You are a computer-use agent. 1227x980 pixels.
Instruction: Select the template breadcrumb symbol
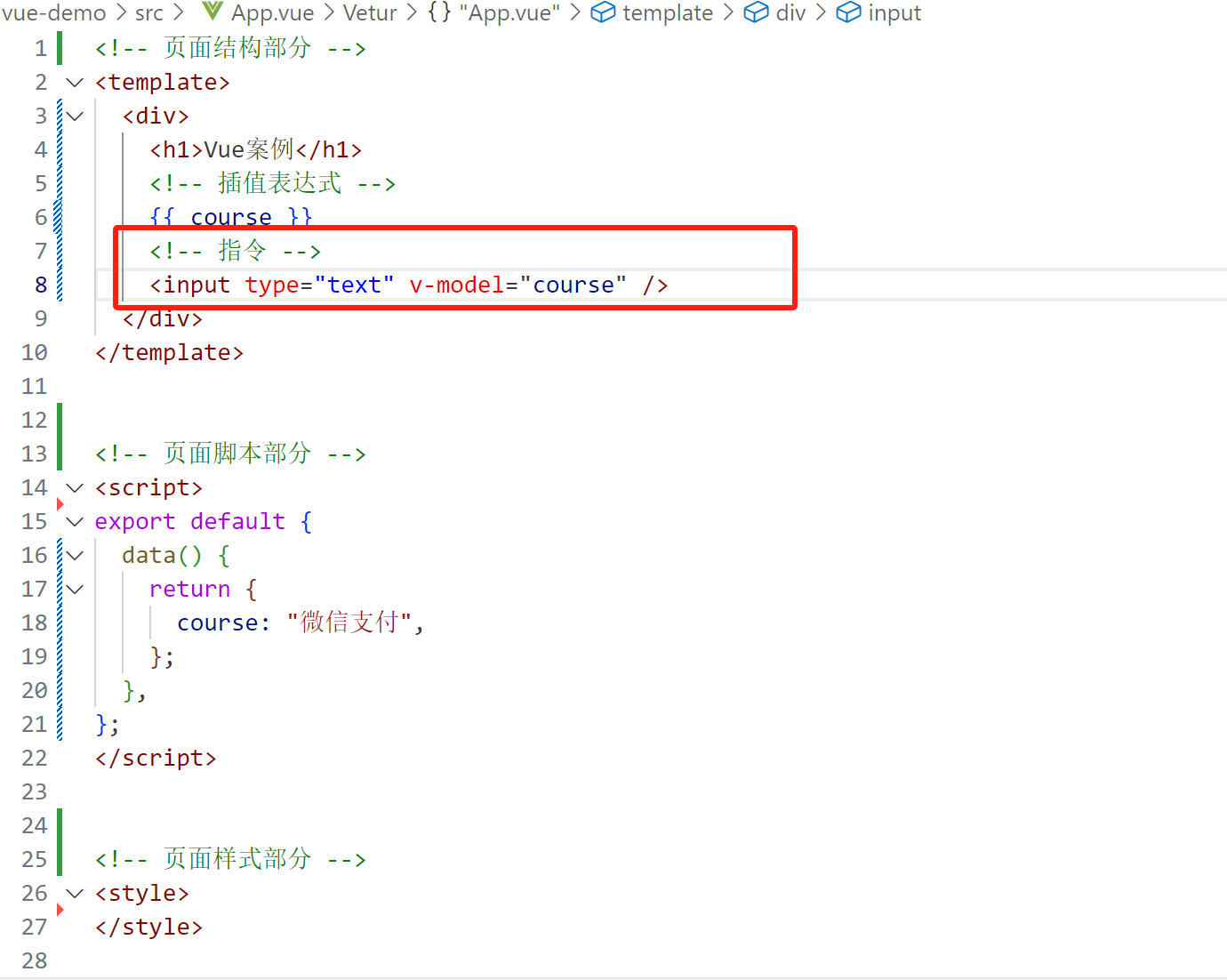point(668,12)
